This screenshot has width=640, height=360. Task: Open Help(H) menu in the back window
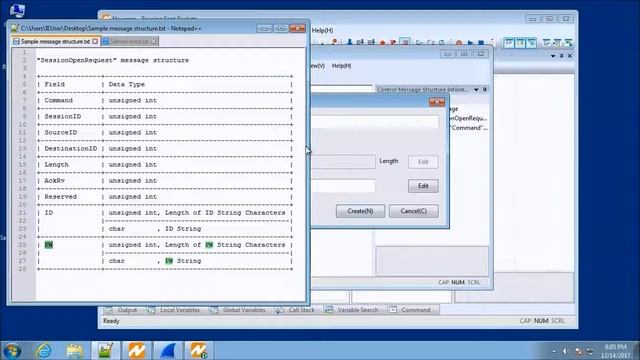(323, 30)
